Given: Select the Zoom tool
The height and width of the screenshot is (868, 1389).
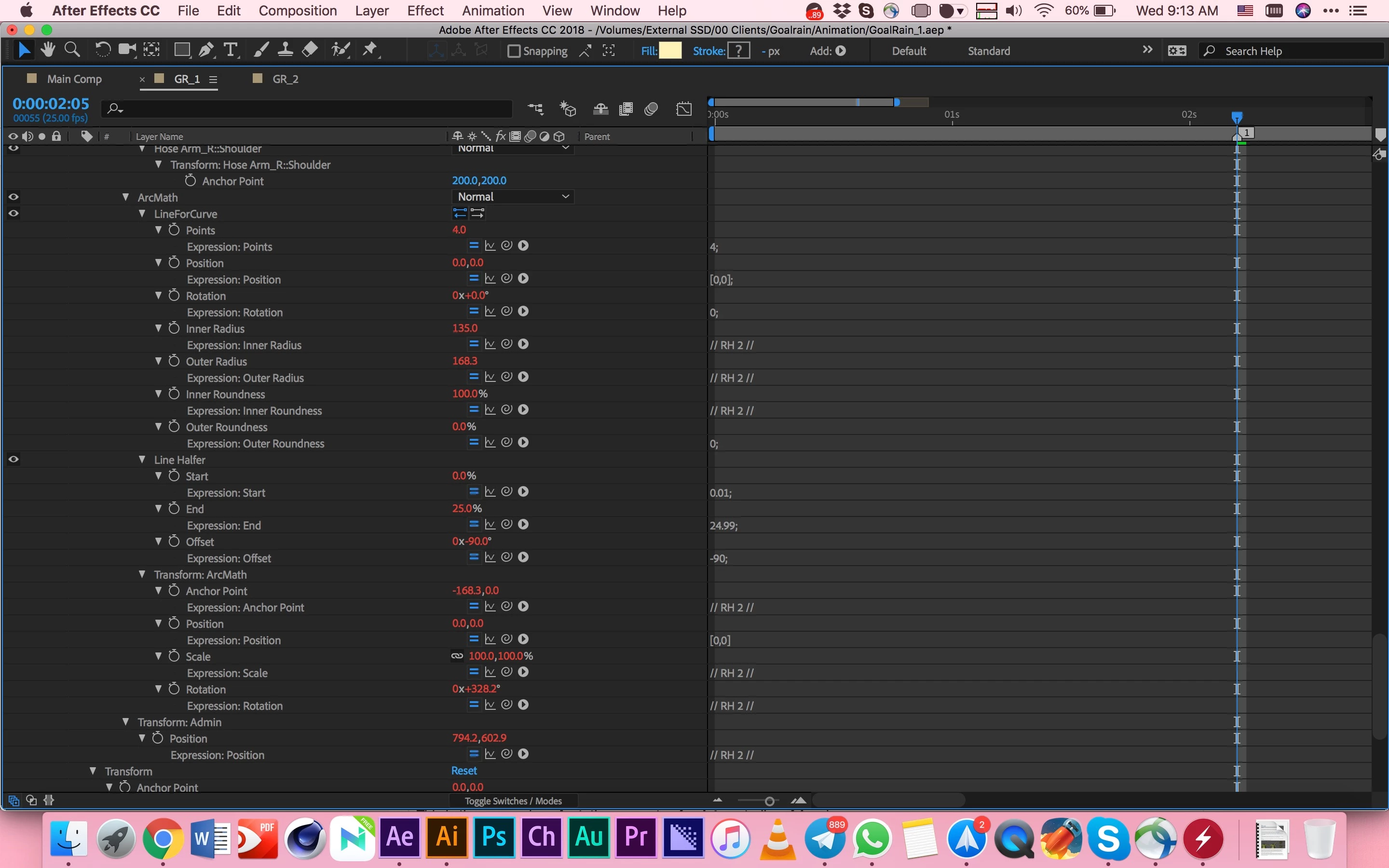Looking at the screenshot, I should pyautogui.click(x=72, y=51).
